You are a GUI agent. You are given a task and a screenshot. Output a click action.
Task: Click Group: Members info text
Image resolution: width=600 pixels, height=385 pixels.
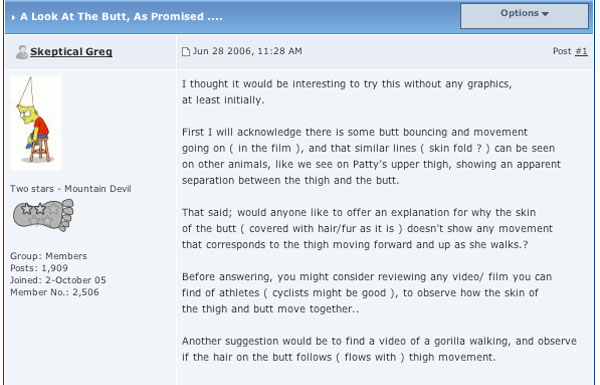(49, 256)
